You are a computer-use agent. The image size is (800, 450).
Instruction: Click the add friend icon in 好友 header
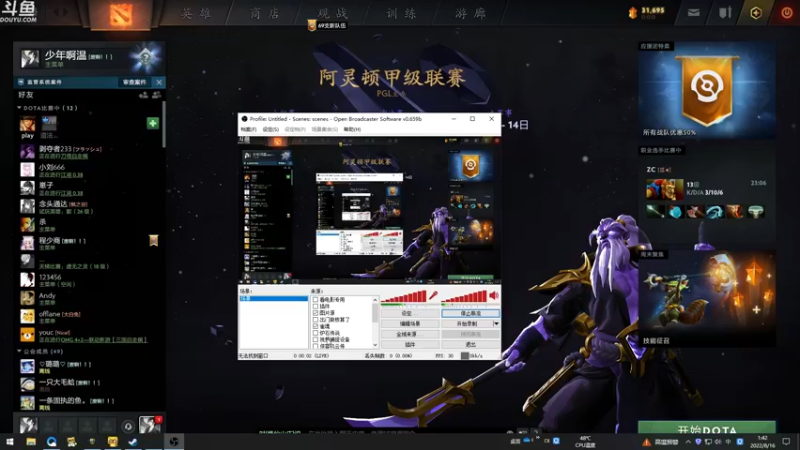tap(143, 95)
